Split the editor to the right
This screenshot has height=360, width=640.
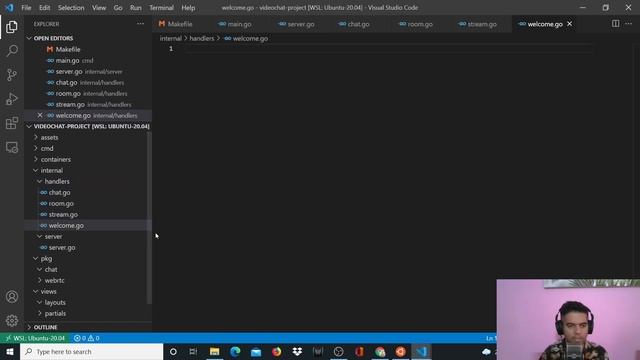[615, 24]
